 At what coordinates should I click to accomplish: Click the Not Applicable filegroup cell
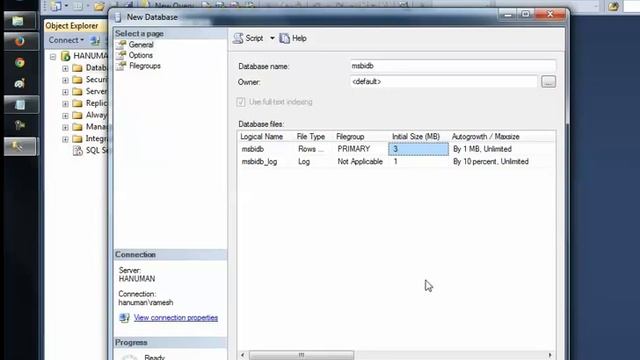(361, 162)
